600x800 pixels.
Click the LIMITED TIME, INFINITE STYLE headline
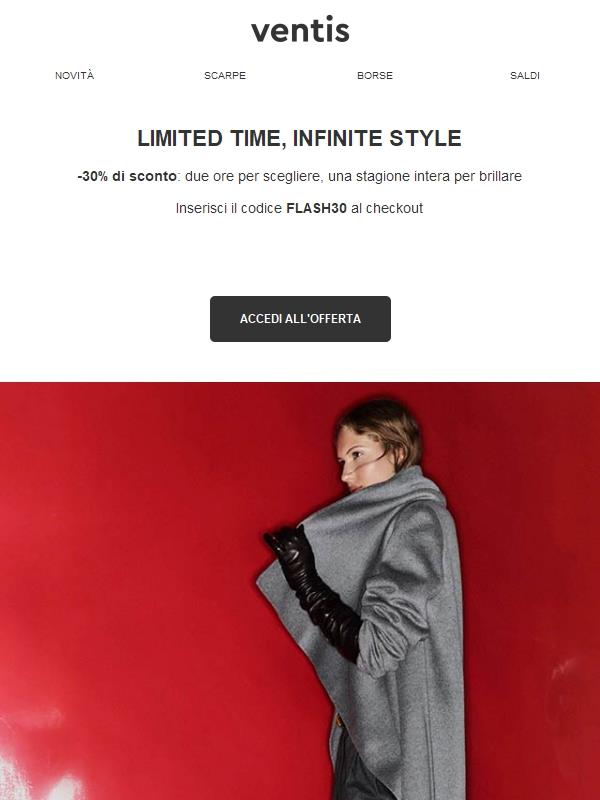click(x=299, y=138)
